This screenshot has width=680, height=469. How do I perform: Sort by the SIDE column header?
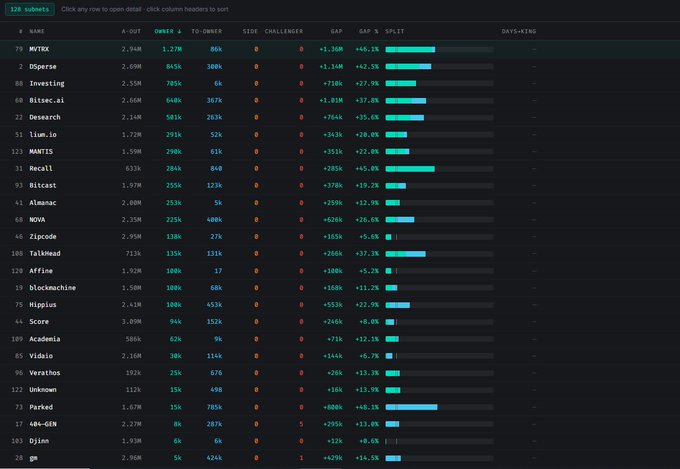pos(250,31)
